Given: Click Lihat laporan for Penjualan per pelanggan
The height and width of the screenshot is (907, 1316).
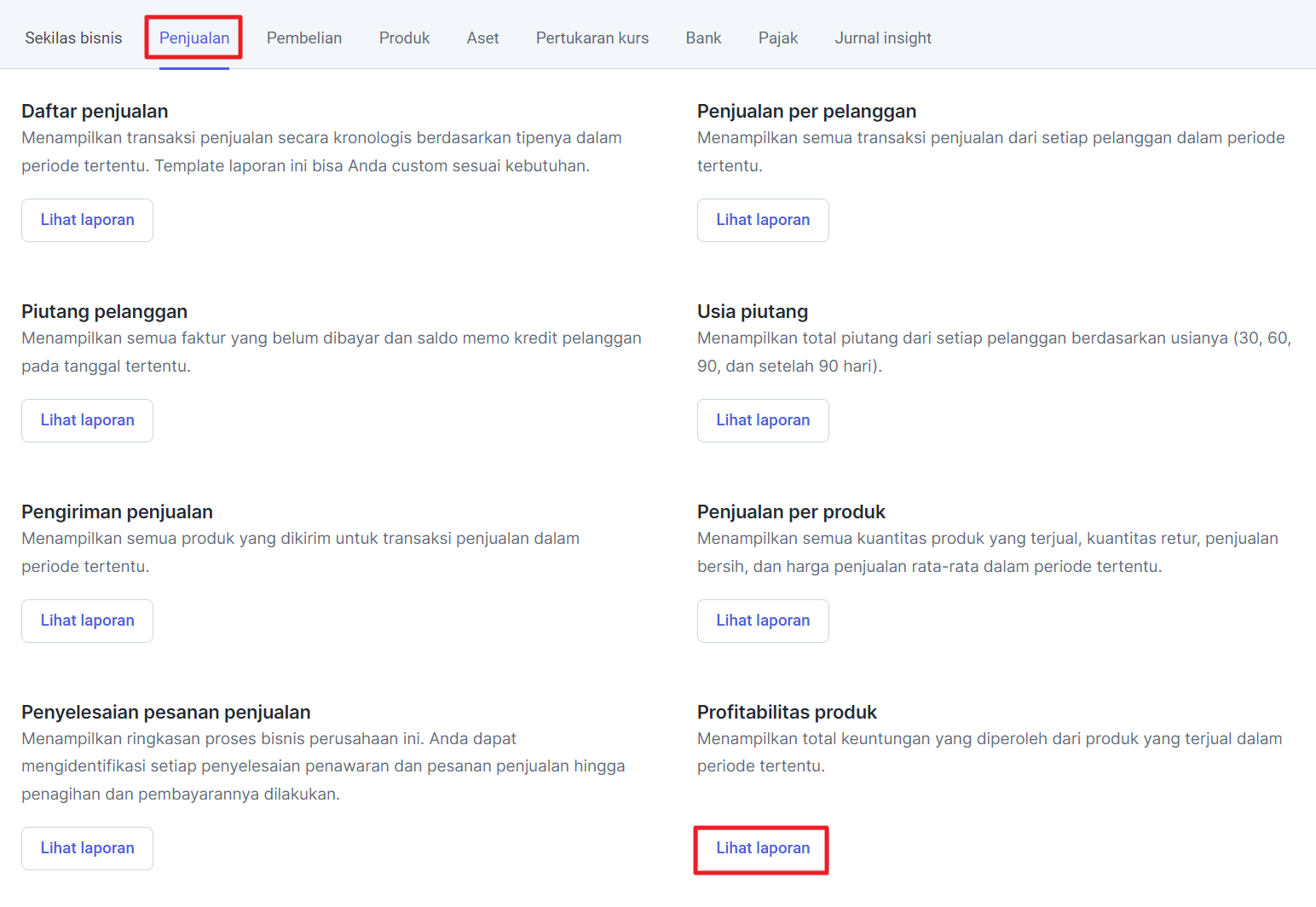Looking at the screenshot, I should tap(763, 220).
